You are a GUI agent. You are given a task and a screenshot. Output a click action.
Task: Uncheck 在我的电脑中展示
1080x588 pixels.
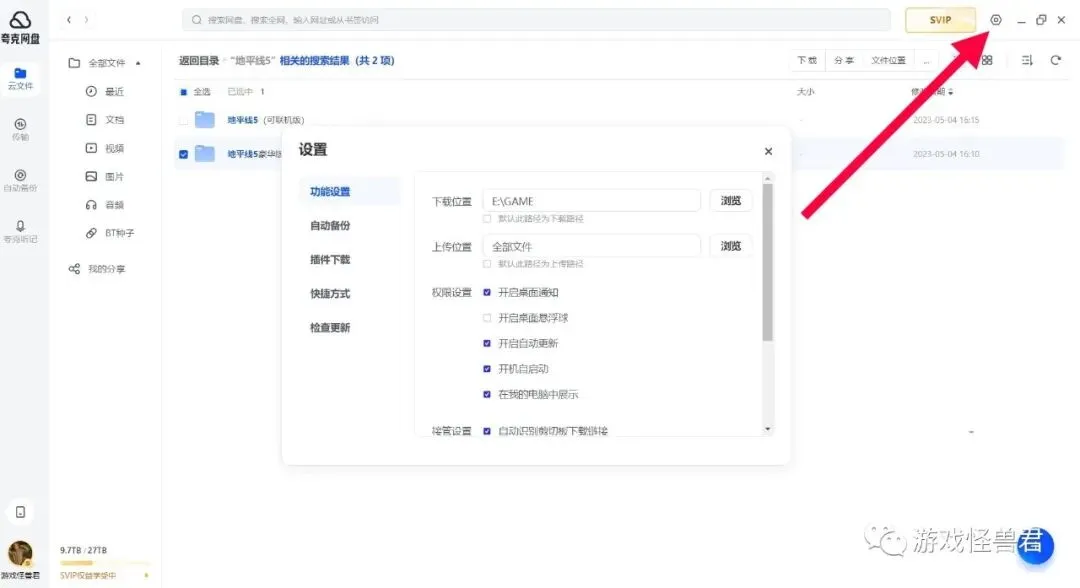click(487, 395)
